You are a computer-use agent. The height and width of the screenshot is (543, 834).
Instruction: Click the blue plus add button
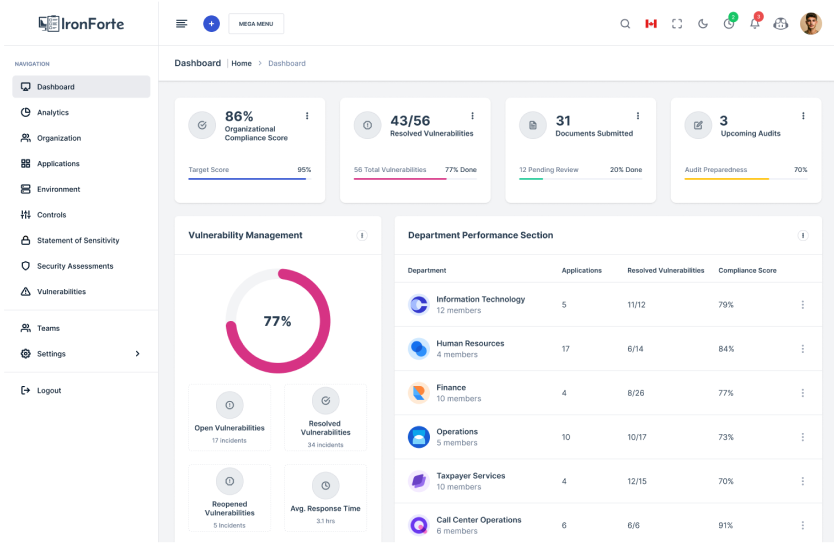coord(211,24)
